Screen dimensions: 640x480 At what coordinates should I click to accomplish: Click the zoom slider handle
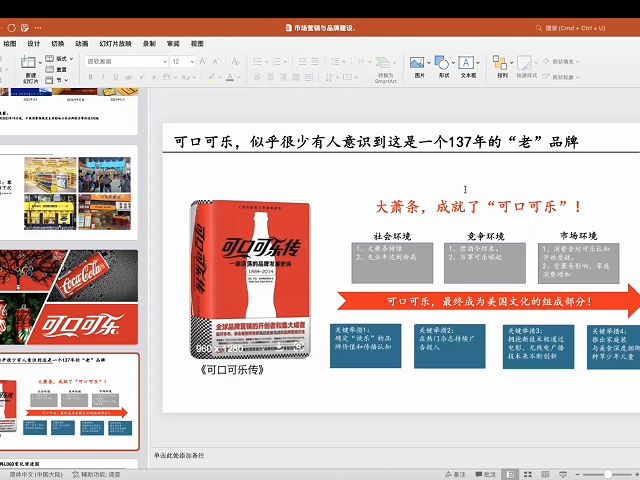(608, 474)
